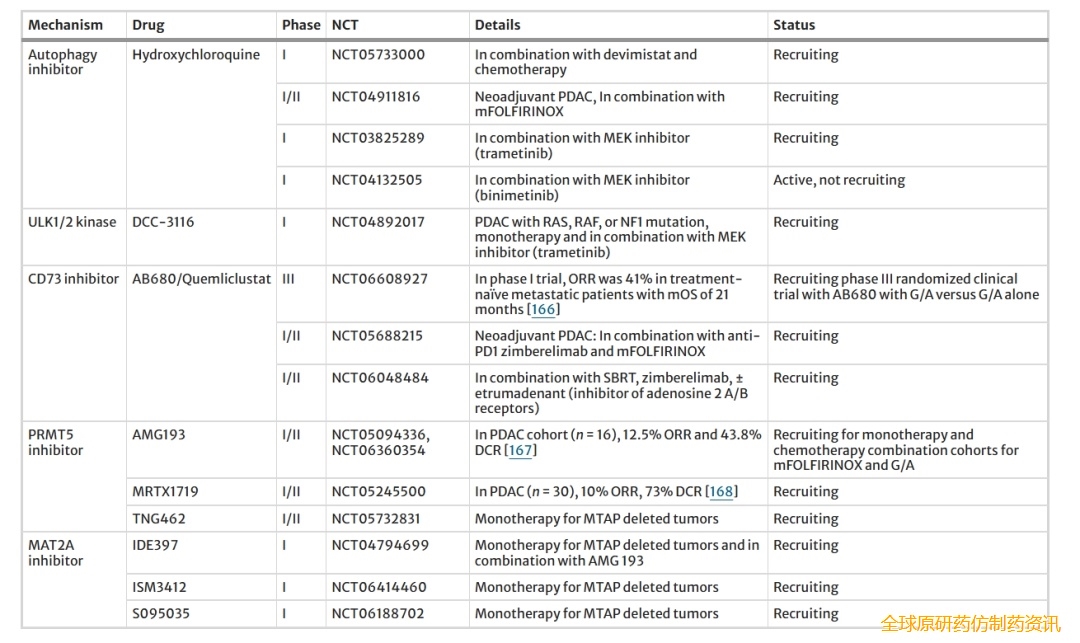Image resolution: width=1080 pixels, height=643 pixels.
Task: Open citation link 167
Action: pos(520,450)
